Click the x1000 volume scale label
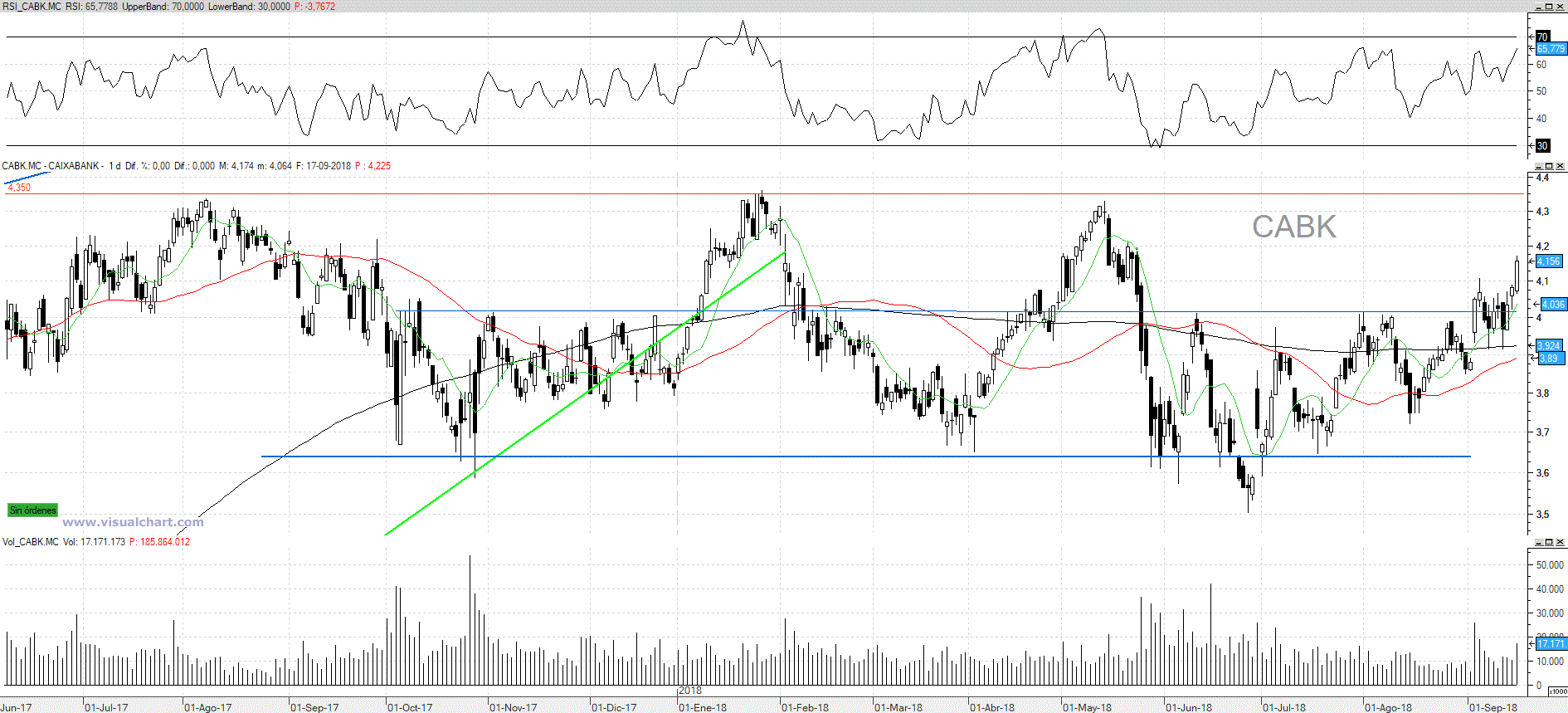The image size is (1568, 713). [x=1556, y=691]
